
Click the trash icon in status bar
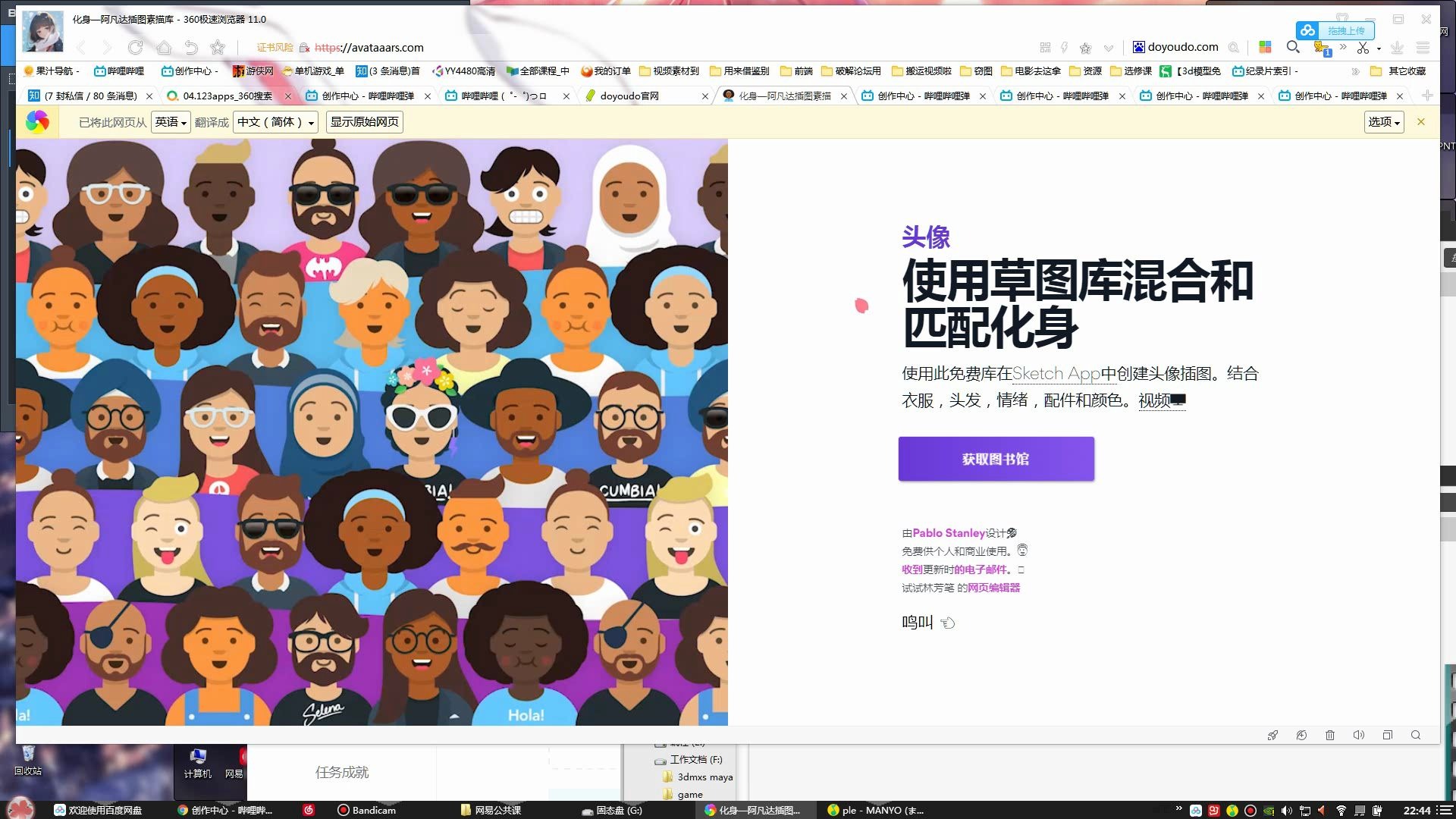coord(1330,735)
